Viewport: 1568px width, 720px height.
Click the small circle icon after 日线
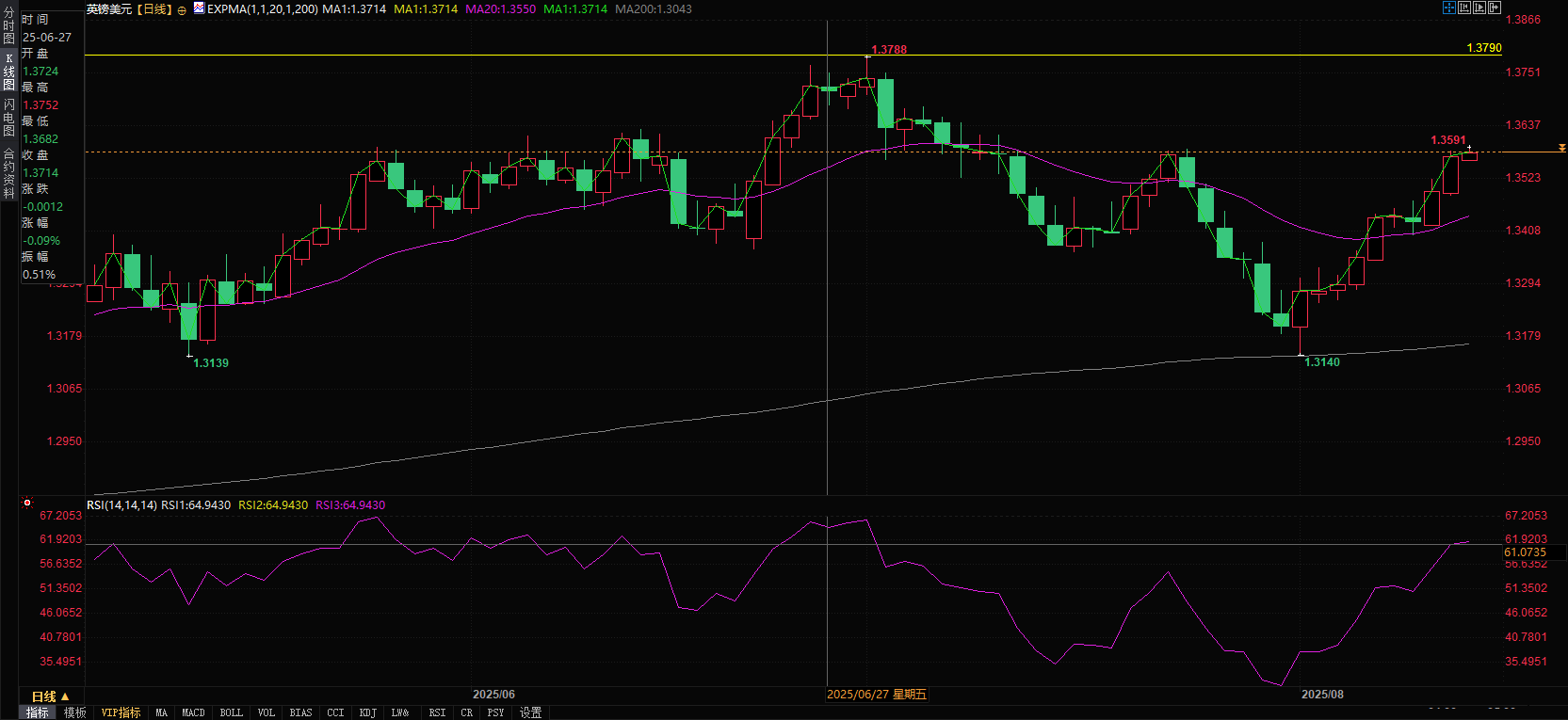pyautogui.click(x=182, y=9)
